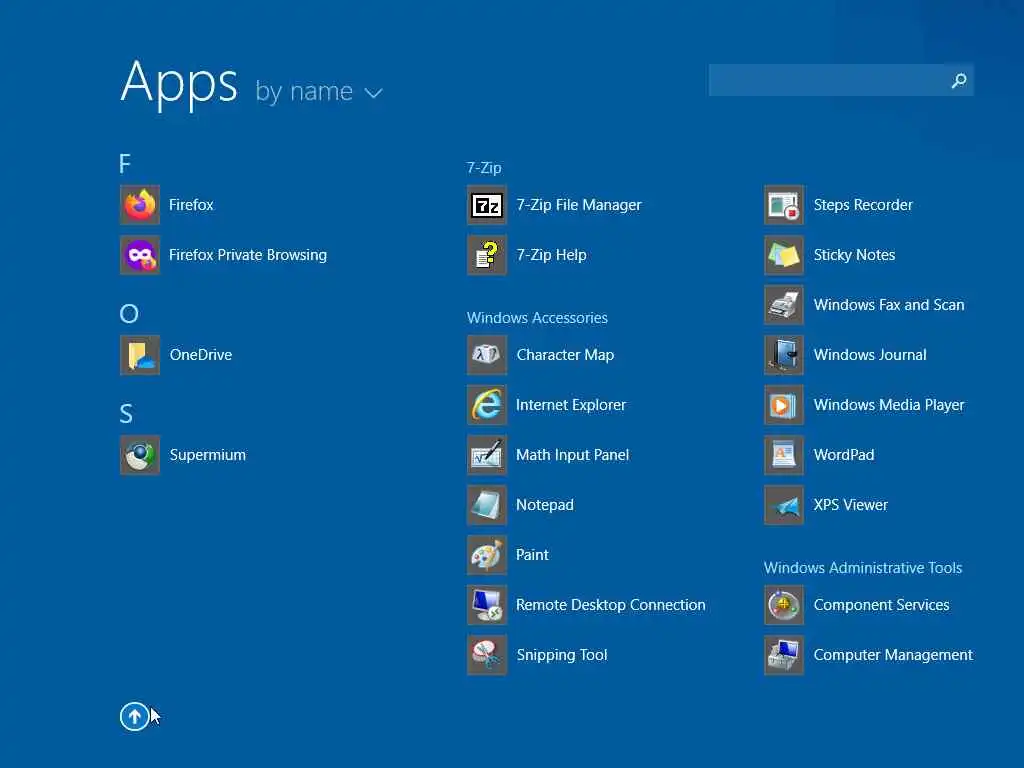
Task: Launch the Supermium browser icon
Action: (140, 455)
